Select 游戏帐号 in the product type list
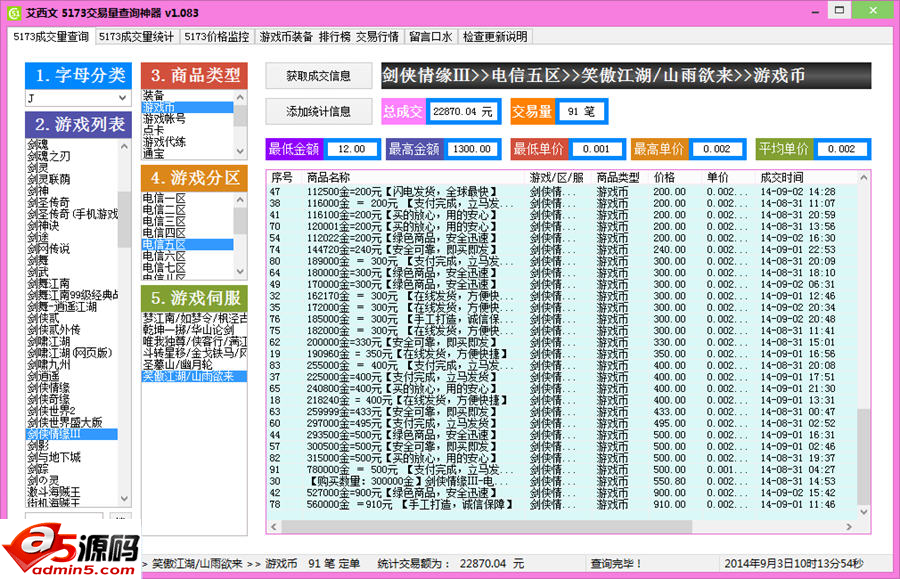 (164, 118)
